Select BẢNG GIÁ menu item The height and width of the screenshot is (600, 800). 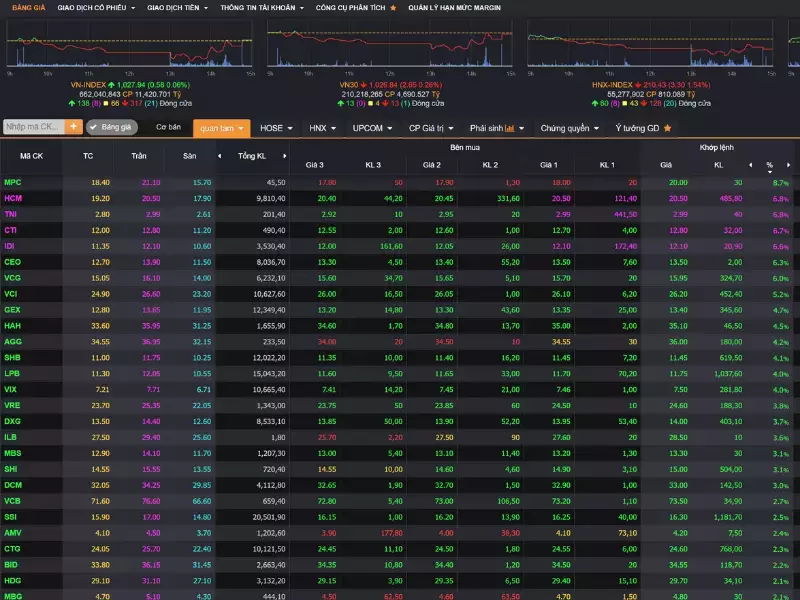coord(29,8)
